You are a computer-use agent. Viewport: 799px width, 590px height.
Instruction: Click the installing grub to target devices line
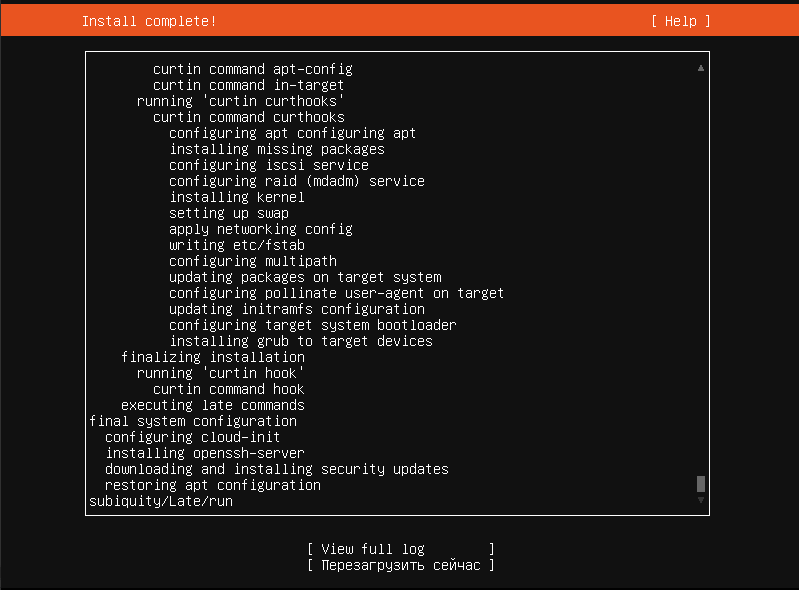point(300,341)
